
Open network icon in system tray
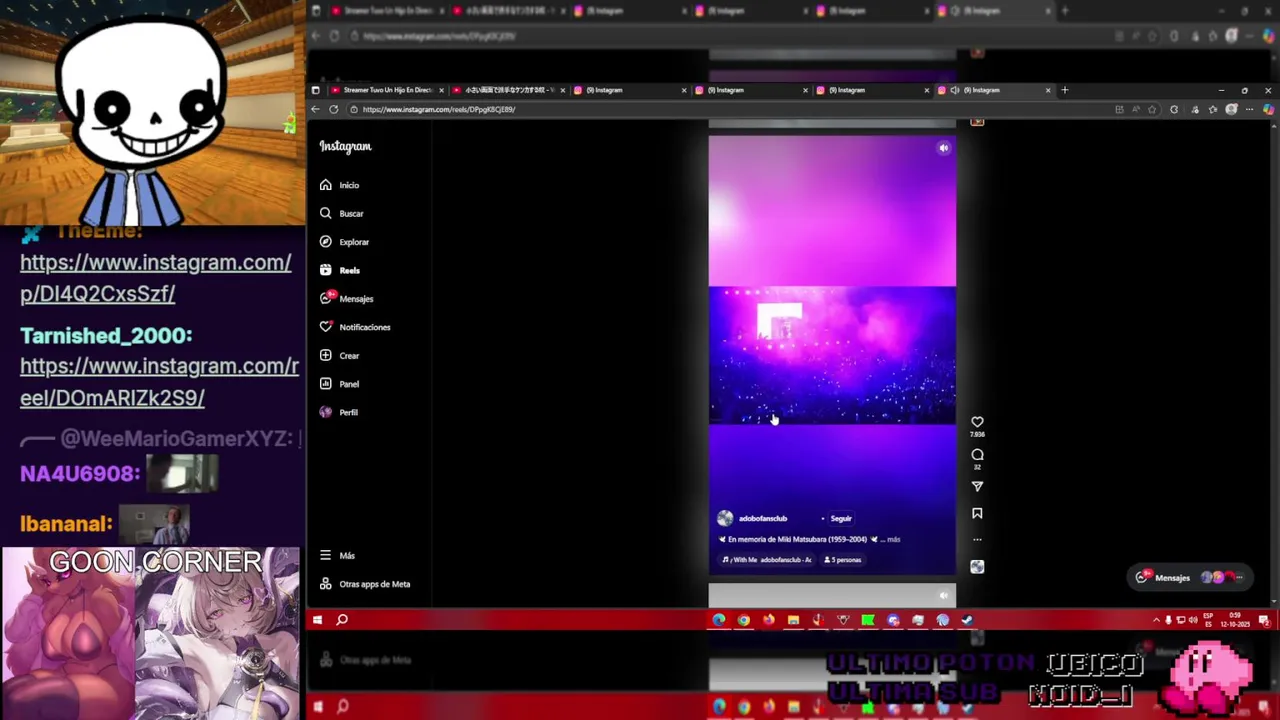click(1180, 620)
